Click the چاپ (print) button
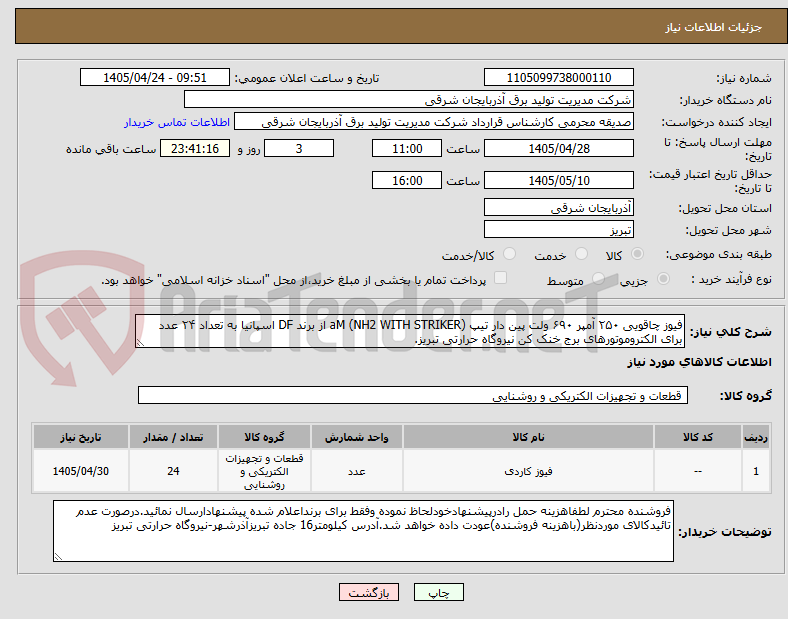The height and width of the screenshot is (619, 788). [x=438, y=592]
